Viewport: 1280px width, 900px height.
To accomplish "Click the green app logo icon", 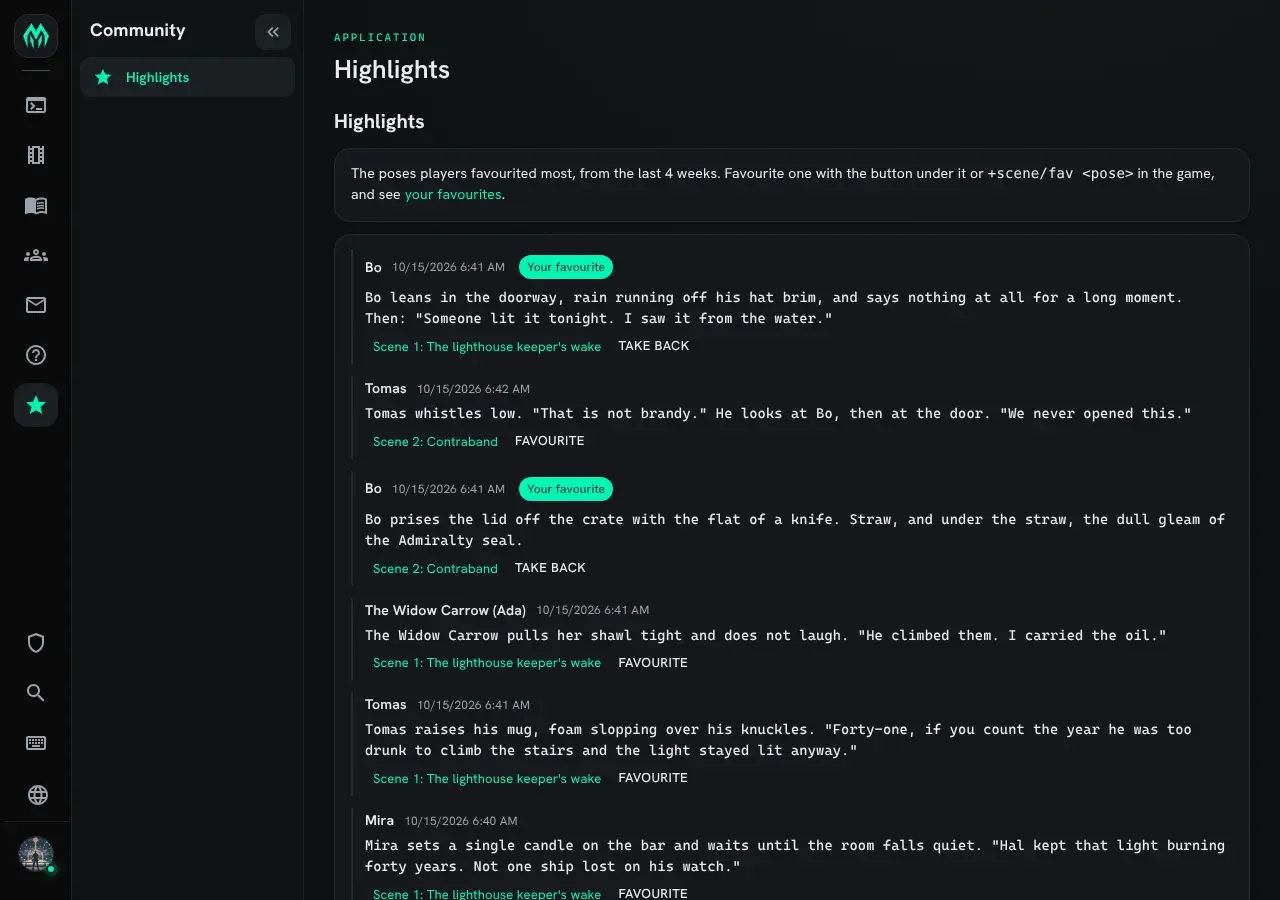I will (x=36, y=36).
